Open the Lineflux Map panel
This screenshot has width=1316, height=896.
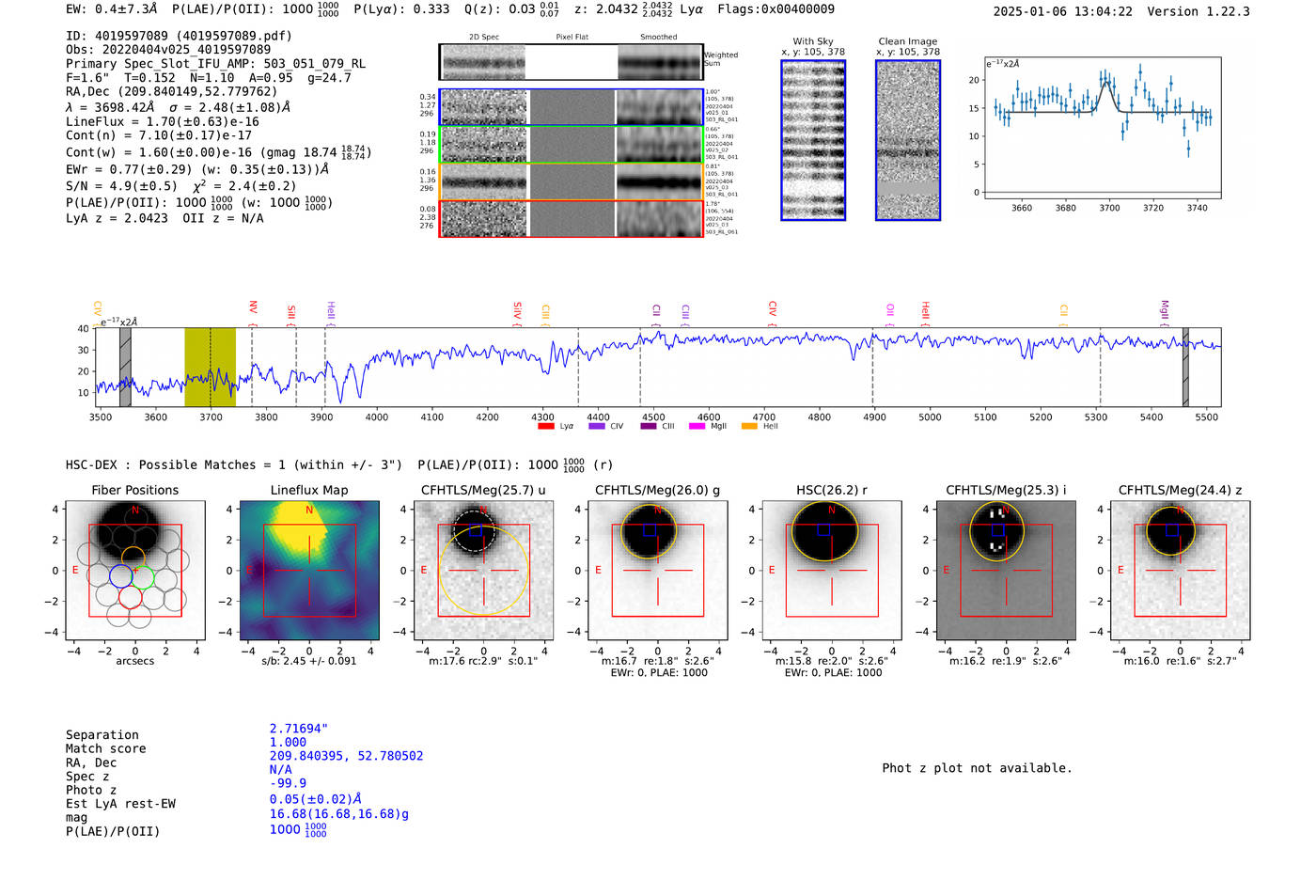point(309,570)
